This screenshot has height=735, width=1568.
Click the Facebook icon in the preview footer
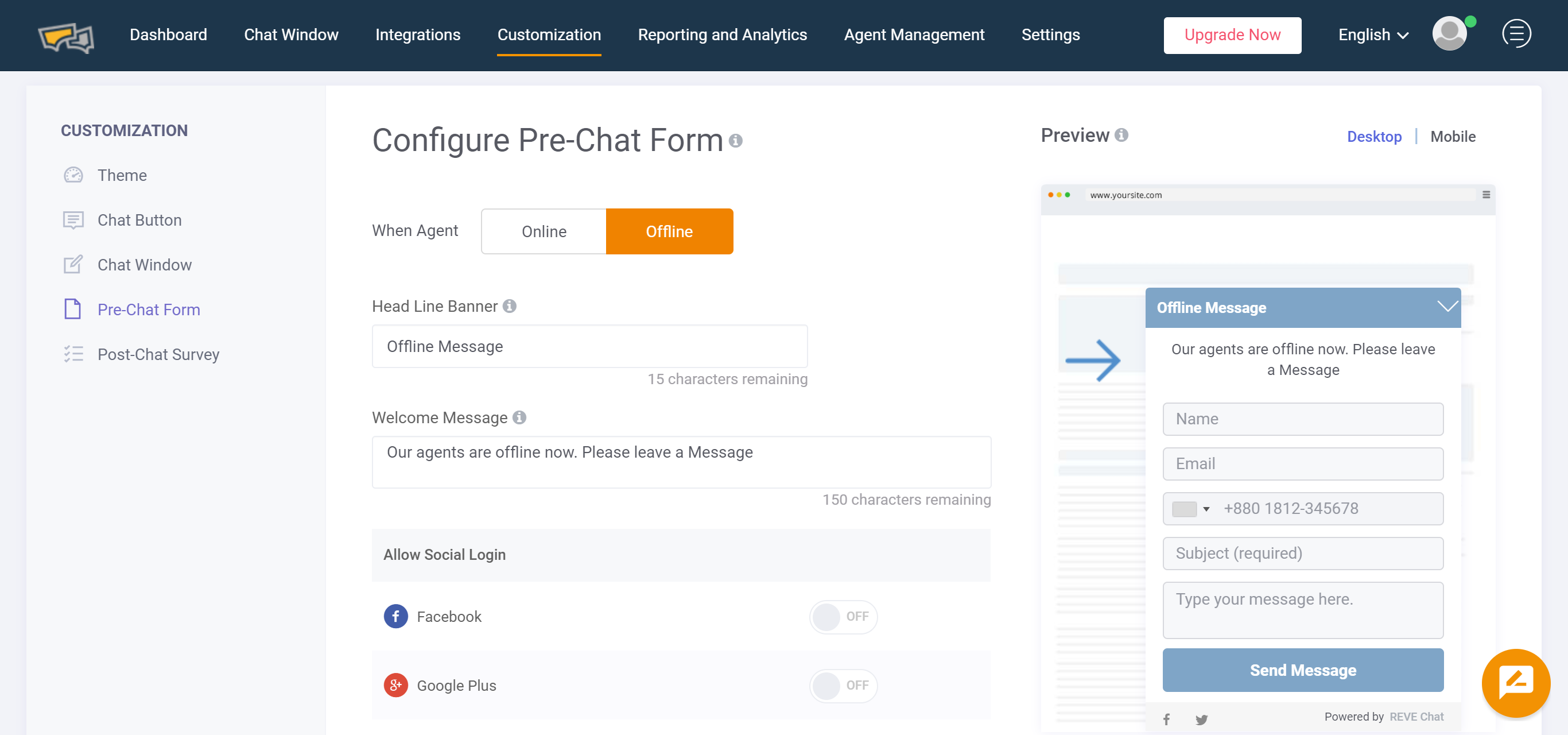[1166, 719]
